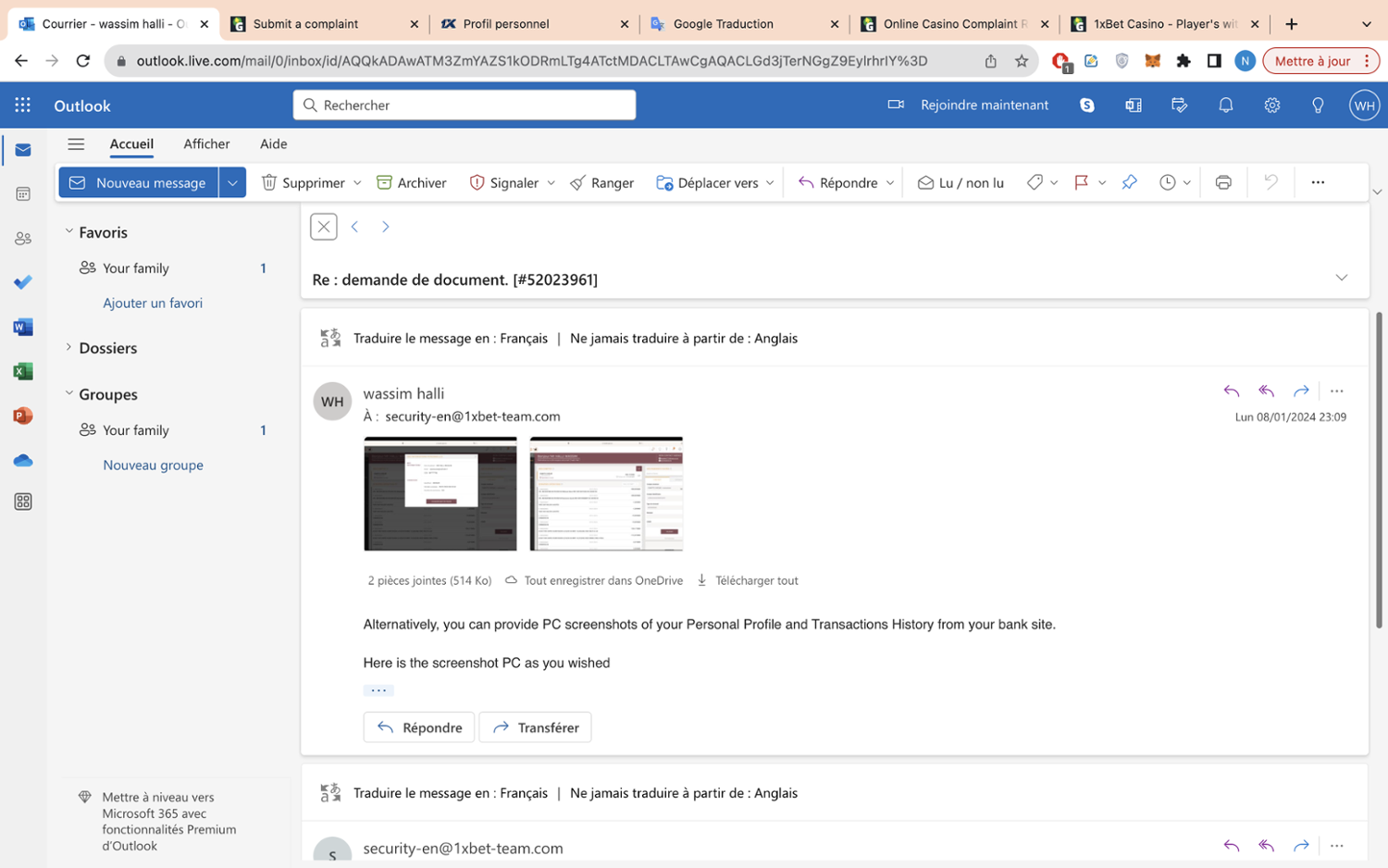This screenshot has height=868, width=1388.
Task: Open the Calendar icon in left sidebar
Action: [23, 194]
